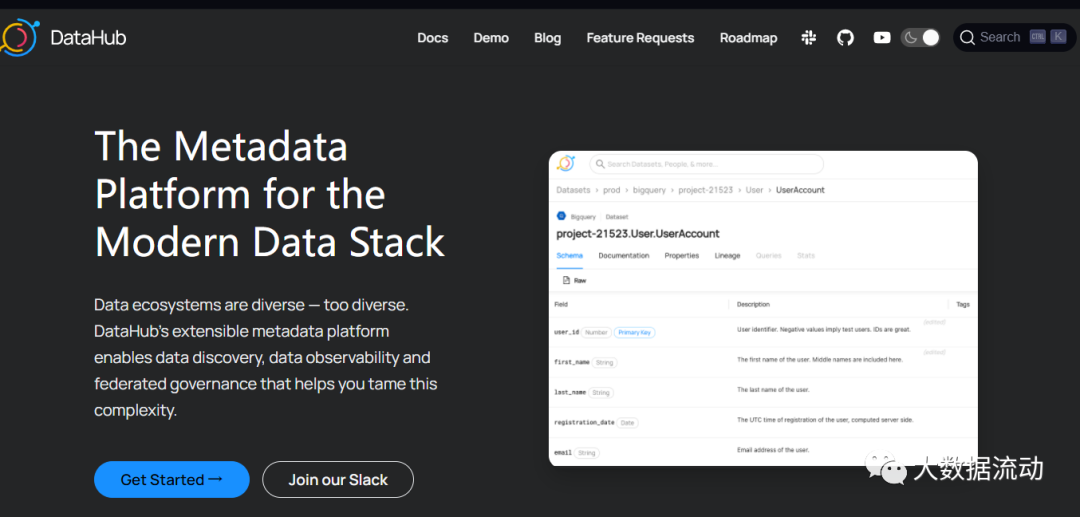Open the Slack icon in navbar
Viewport: 1080px width, 517px height.
(x=809, y=38)
